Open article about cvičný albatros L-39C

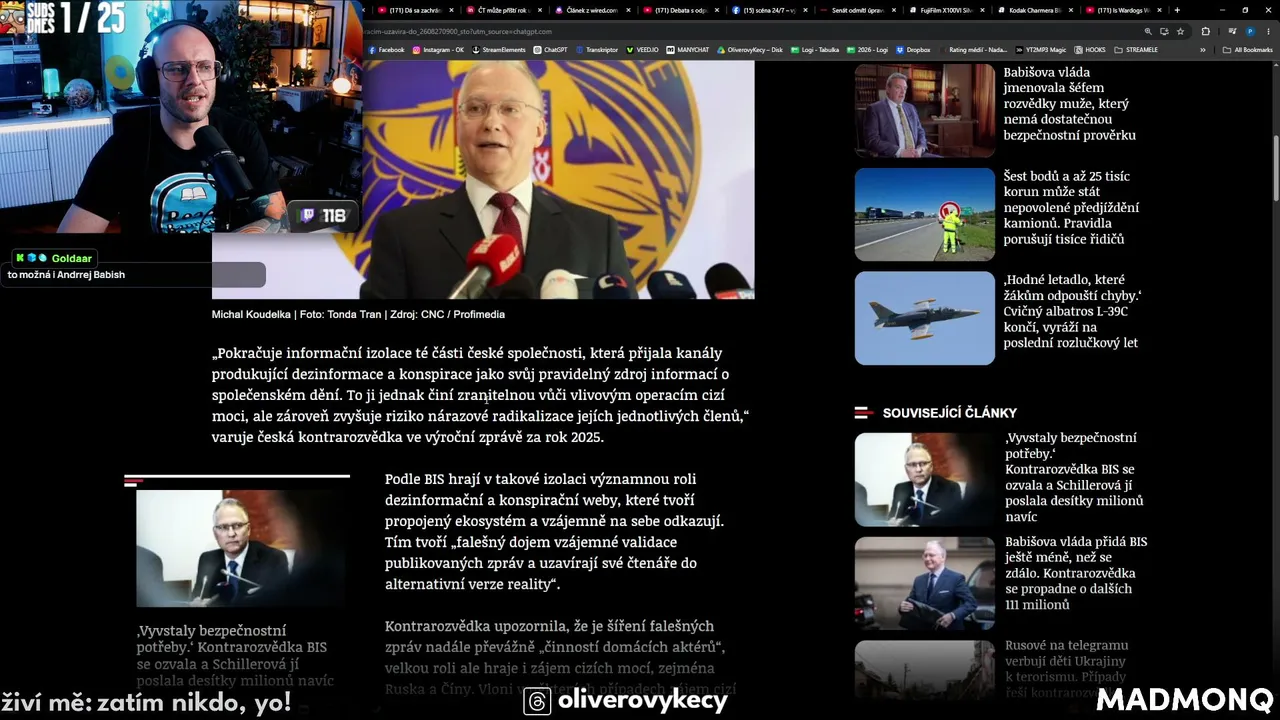(x=1072, y=311)
